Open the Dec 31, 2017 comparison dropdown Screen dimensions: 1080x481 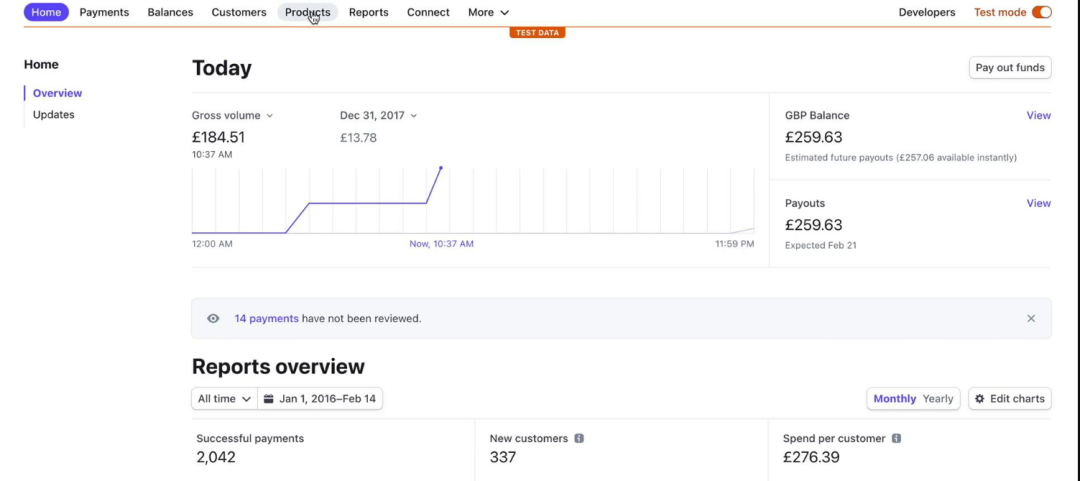pyautogui.click(x=378, y=116)
